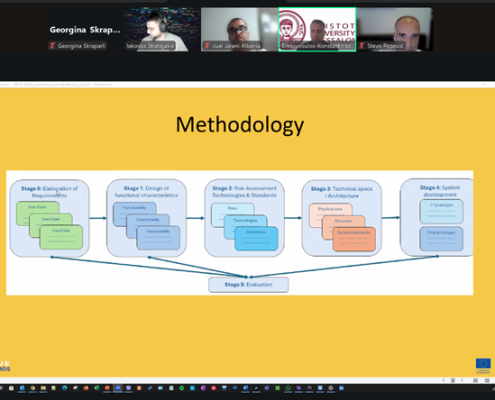Click the Stage 3: Technical specs heading
The height and width of the screenshot is (400, 495).
tap(342, 192)
